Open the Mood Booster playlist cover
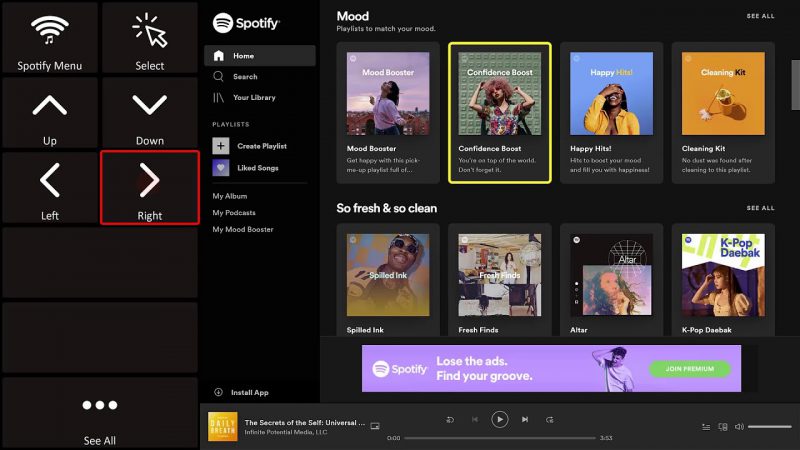The image size is (800, 450). click(x=388, y=93)
